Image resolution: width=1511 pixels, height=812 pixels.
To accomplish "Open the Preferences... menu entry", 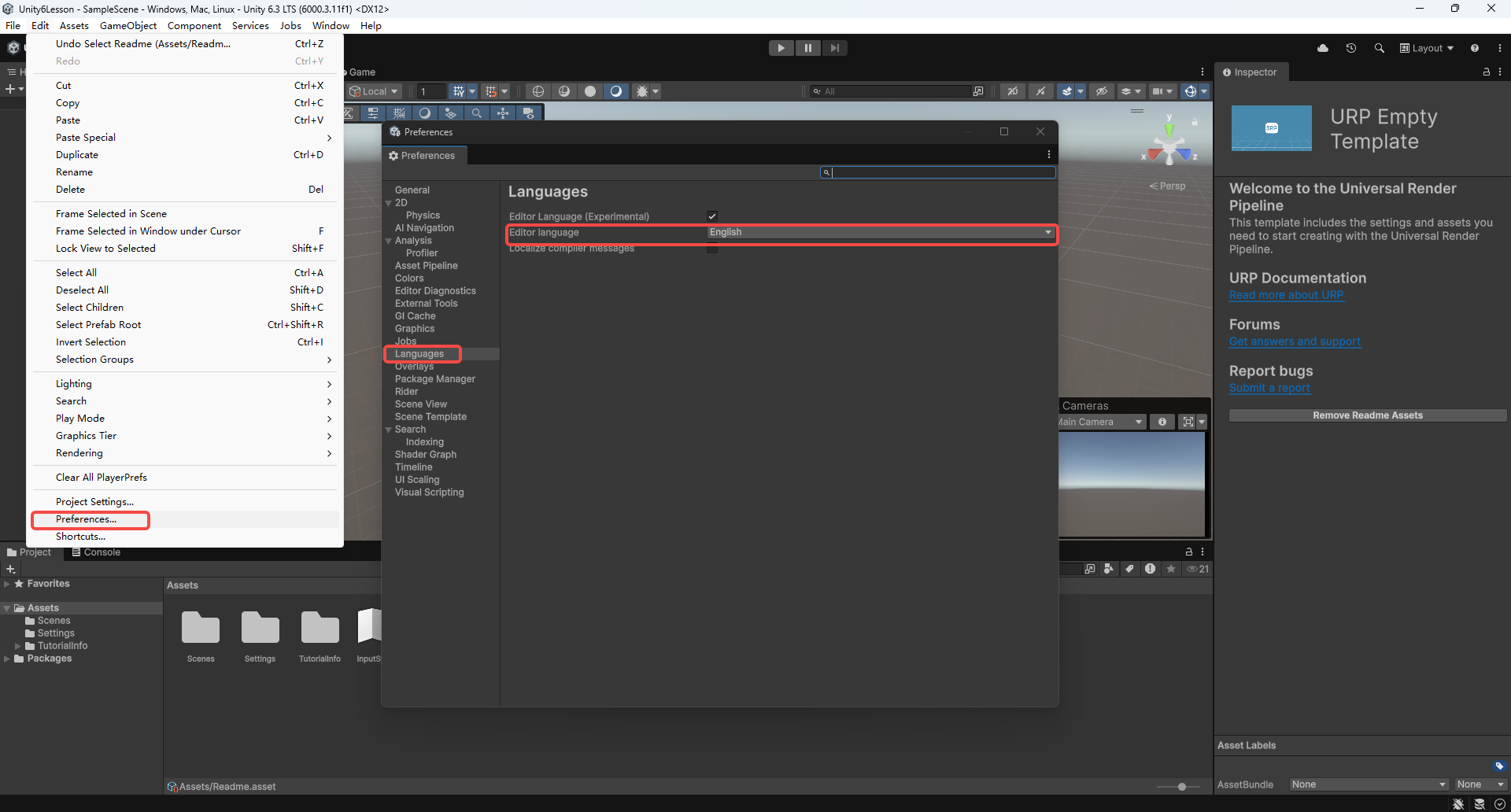I will (x=86, y=519).
